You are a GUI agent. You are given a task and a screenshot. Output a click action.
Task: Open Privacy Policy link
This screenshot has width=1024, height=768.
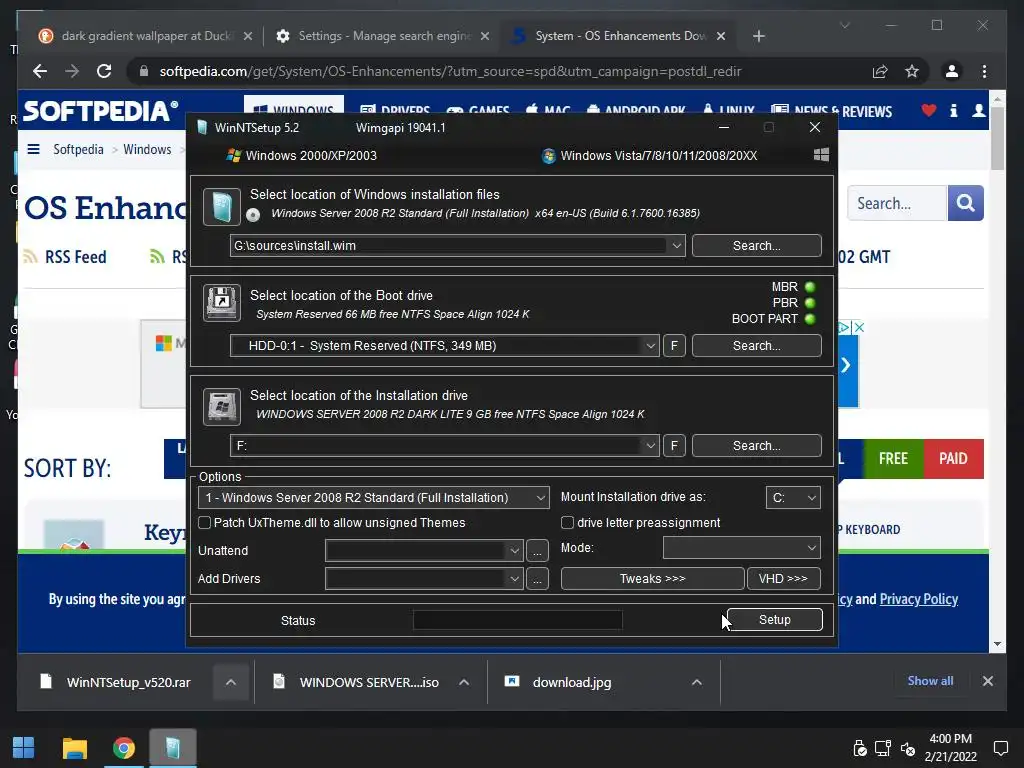(x=918, y=599)
